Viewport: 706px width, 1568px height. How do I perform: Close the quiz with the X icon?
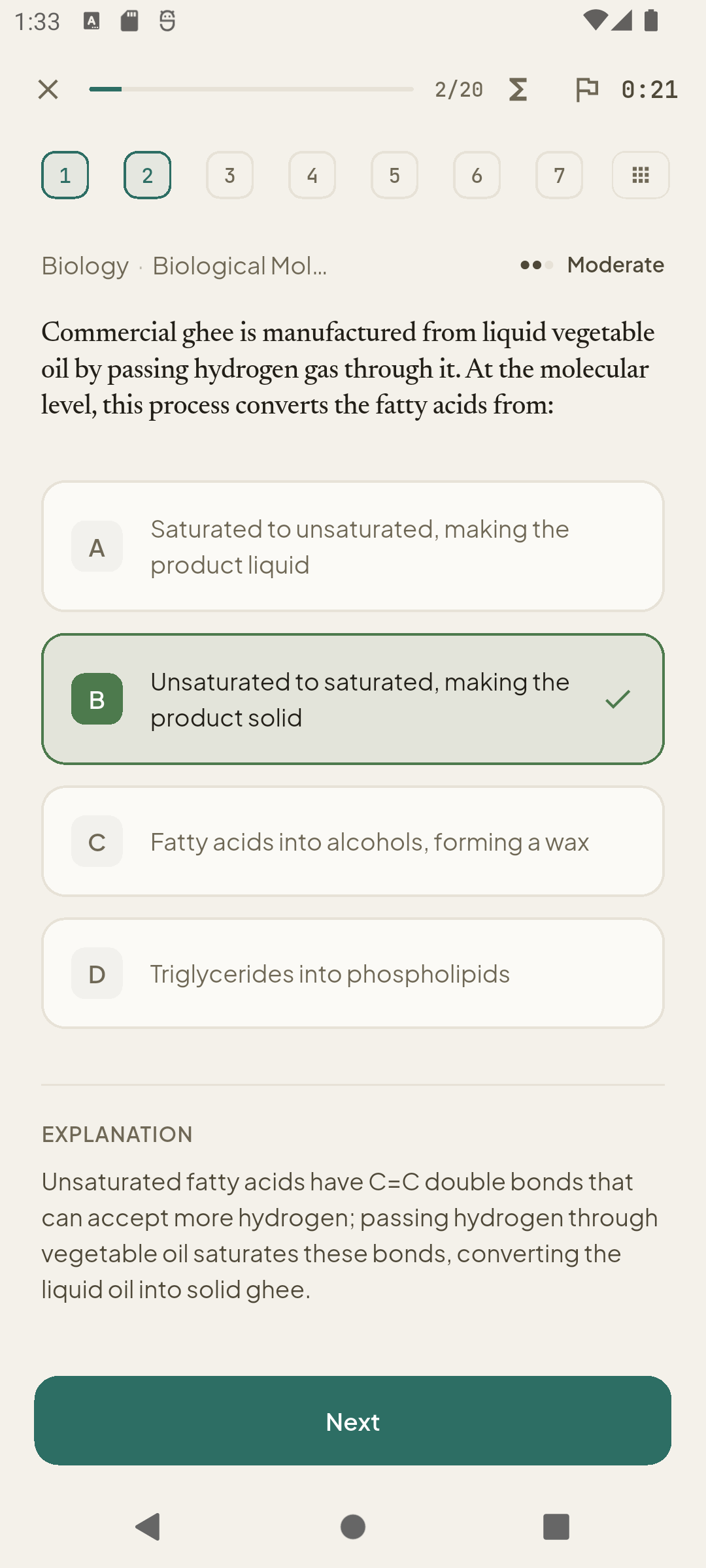click(x=48, y=90)
